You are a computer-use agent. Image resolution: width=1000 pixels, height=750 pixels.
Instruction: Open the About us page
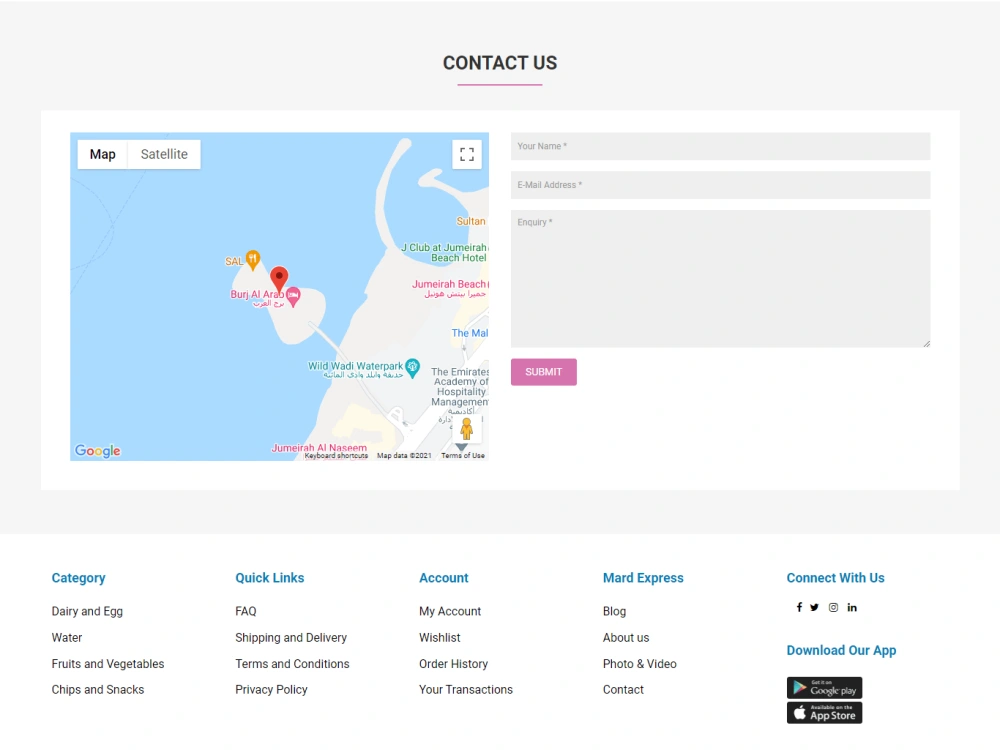click(x=626, y=637)
